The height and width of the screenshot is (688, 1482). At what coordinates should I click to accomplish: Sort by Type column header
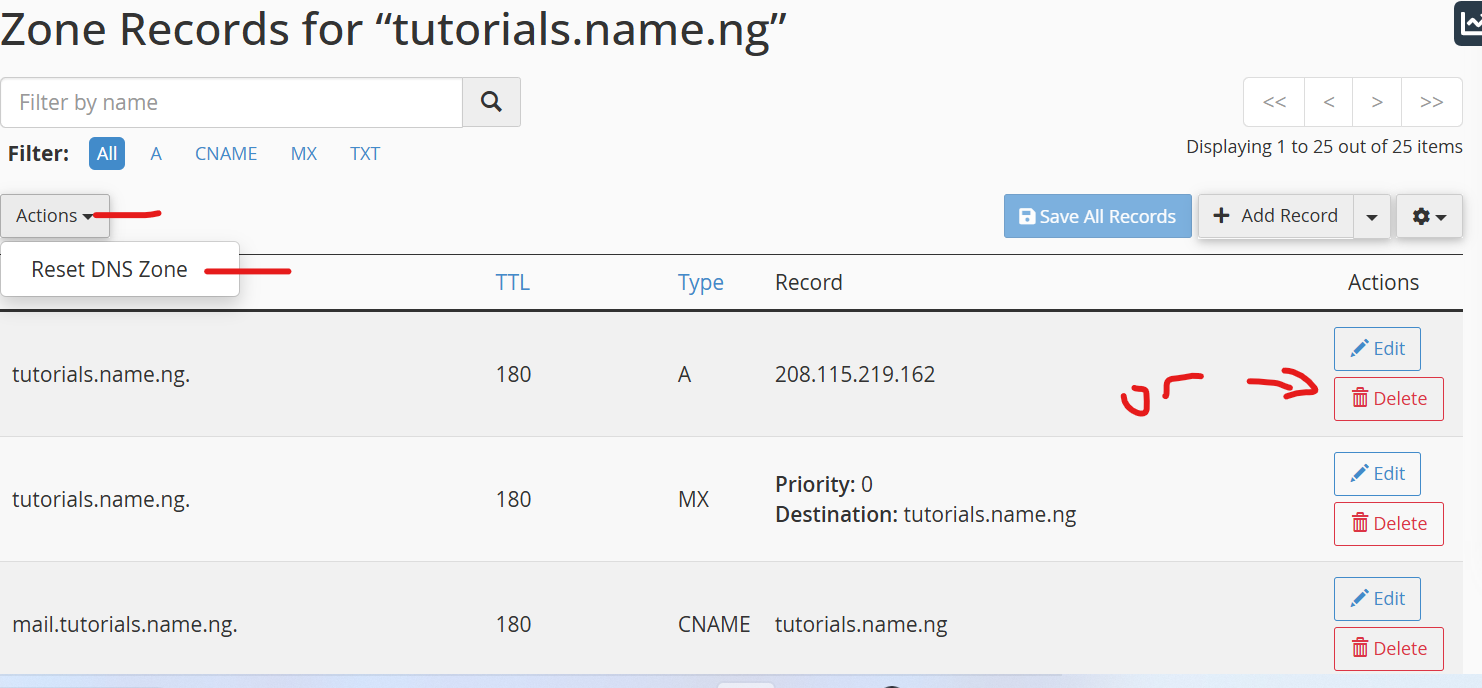[701, 282]
